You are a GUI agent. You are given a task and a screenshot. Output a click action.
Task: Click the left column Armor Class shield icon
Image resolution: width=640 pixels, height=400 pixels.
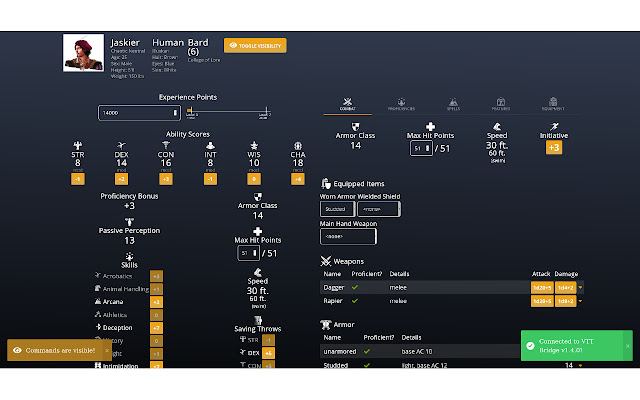[x=258, y=197]
